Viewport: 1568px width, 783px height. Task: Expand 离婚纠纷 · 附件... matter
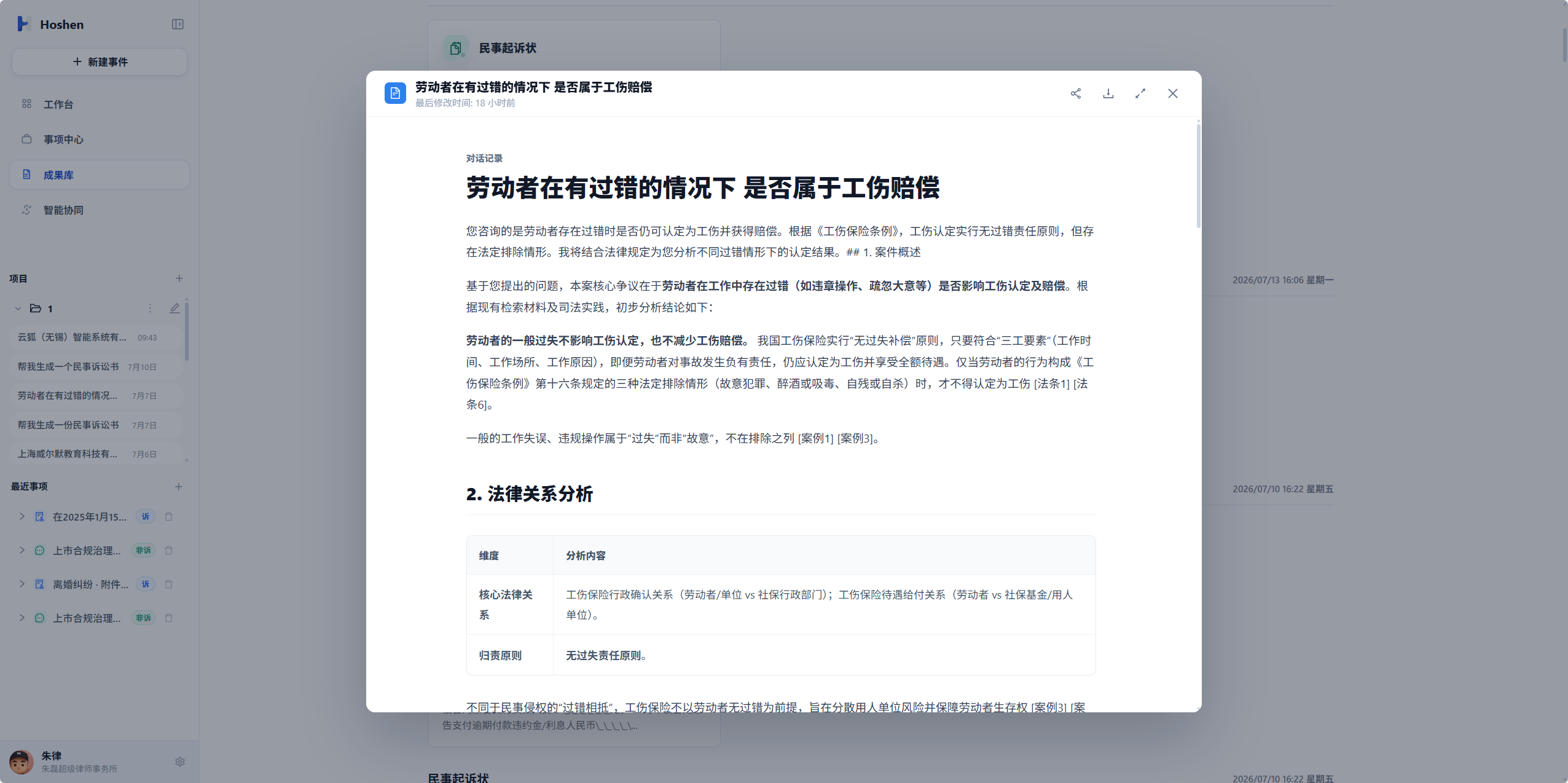[x=22, y=584]
